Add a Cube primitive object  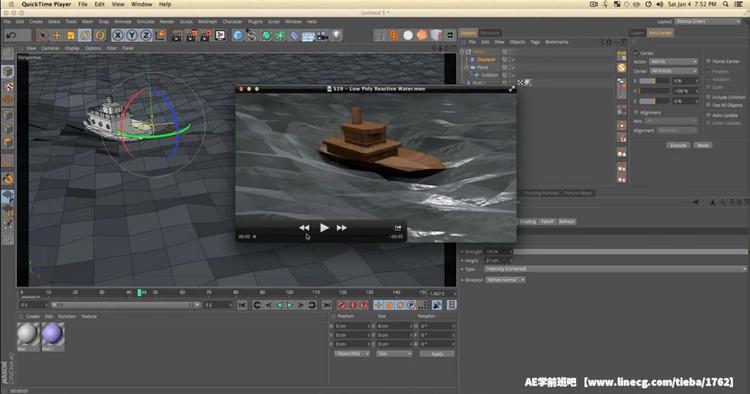[x=238, y=35]
